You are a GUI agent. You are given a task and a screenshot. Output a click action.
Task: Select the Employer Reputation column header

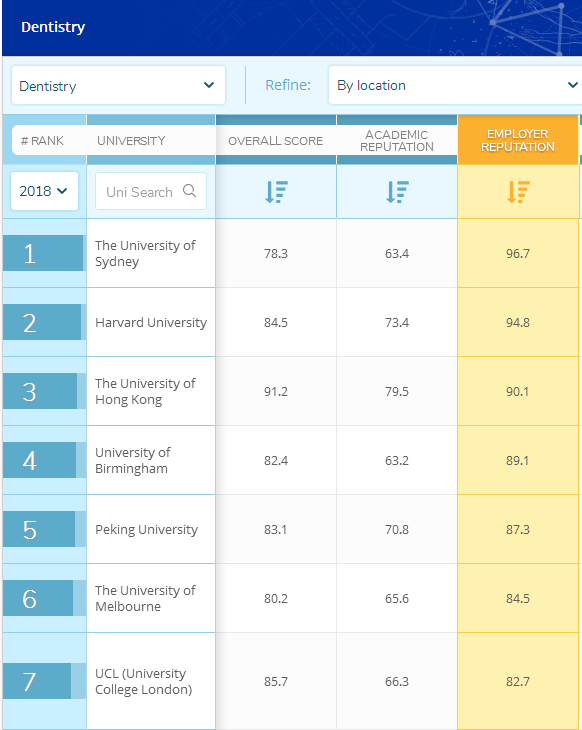coord(518,140)
